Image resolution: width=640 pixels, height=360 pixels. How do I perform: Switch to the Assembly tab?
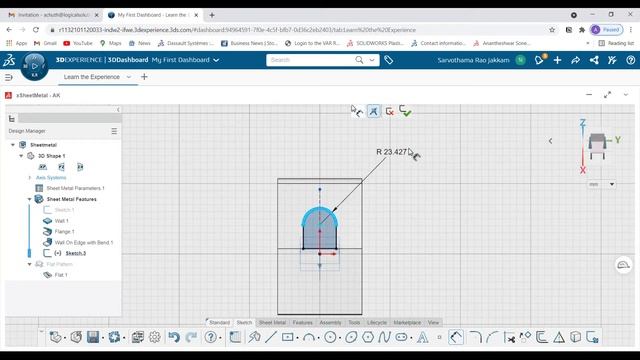pyautogui.click(x=330, y=322)
